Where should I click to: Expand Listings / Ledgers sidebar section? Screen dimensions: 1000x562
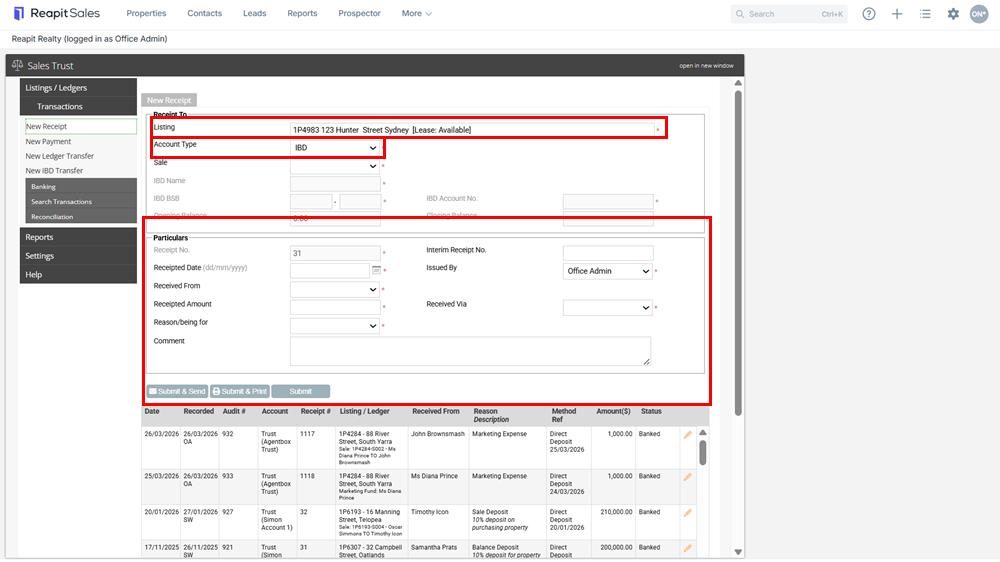[78, 87]
